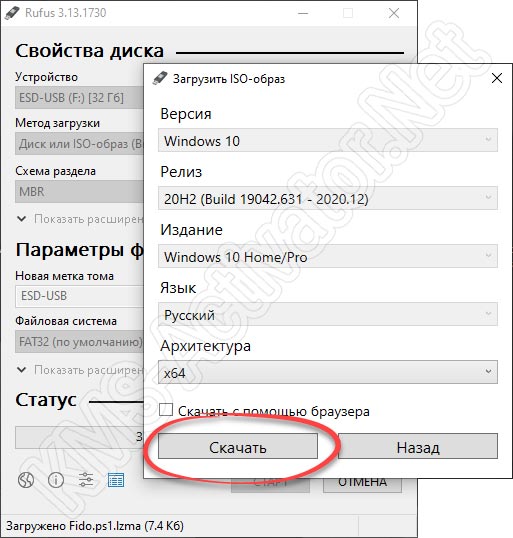Open the Version dropdown showing Windows 10
Image resolution: width=513 pixels, height=538 pixels.
click(x=328, y=140)
